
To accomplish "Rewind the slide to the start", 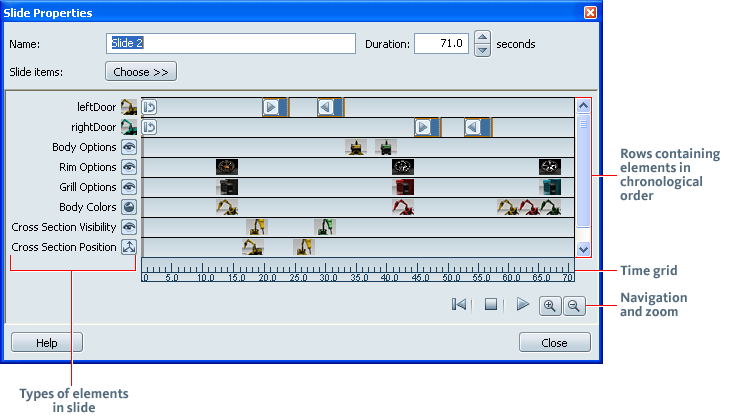I will coord(459,305).
